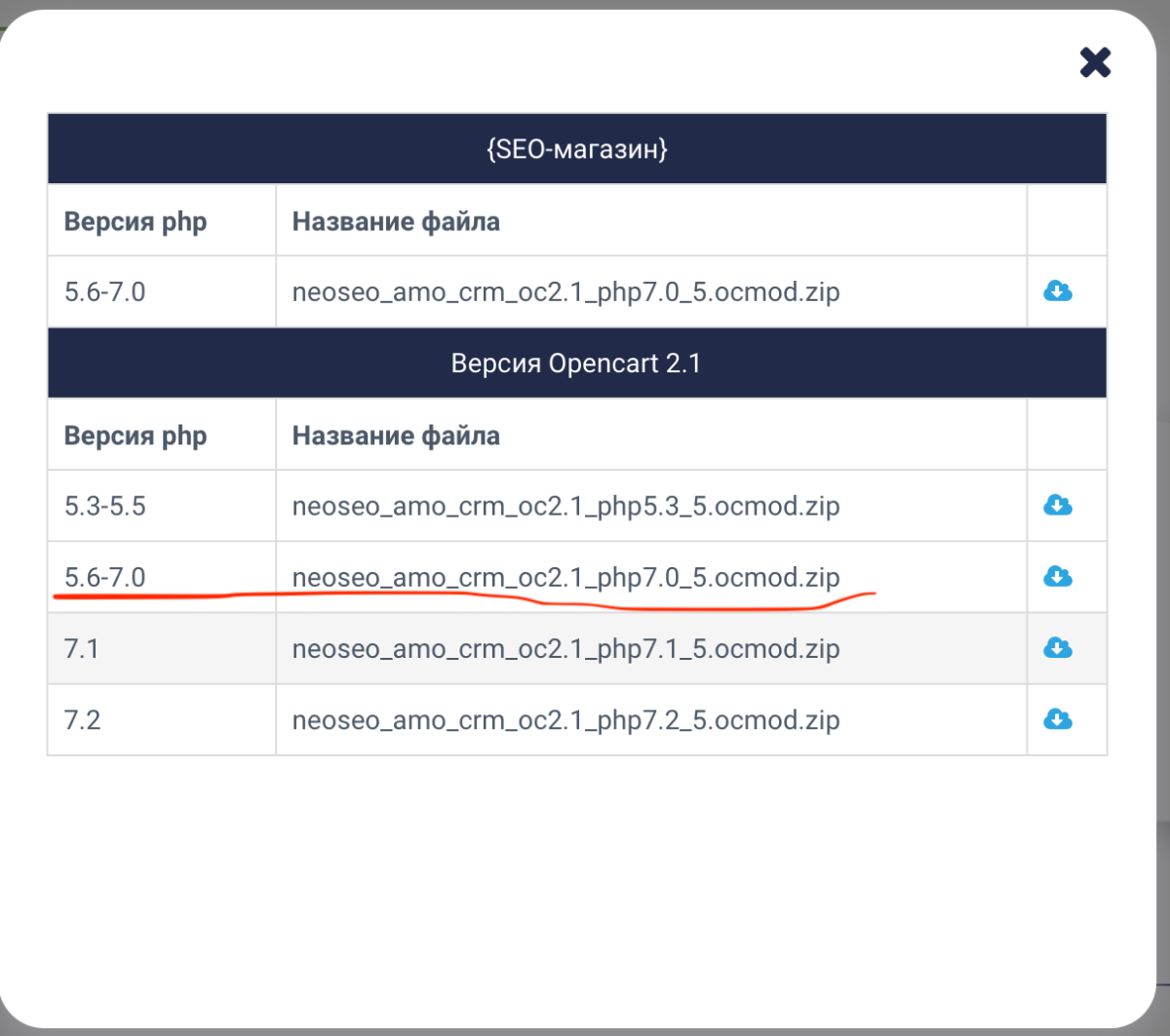Click file name neoseo_amo_crm_oc2.1_php7.1_5.ocmod.zip

[x=565, y=649]
